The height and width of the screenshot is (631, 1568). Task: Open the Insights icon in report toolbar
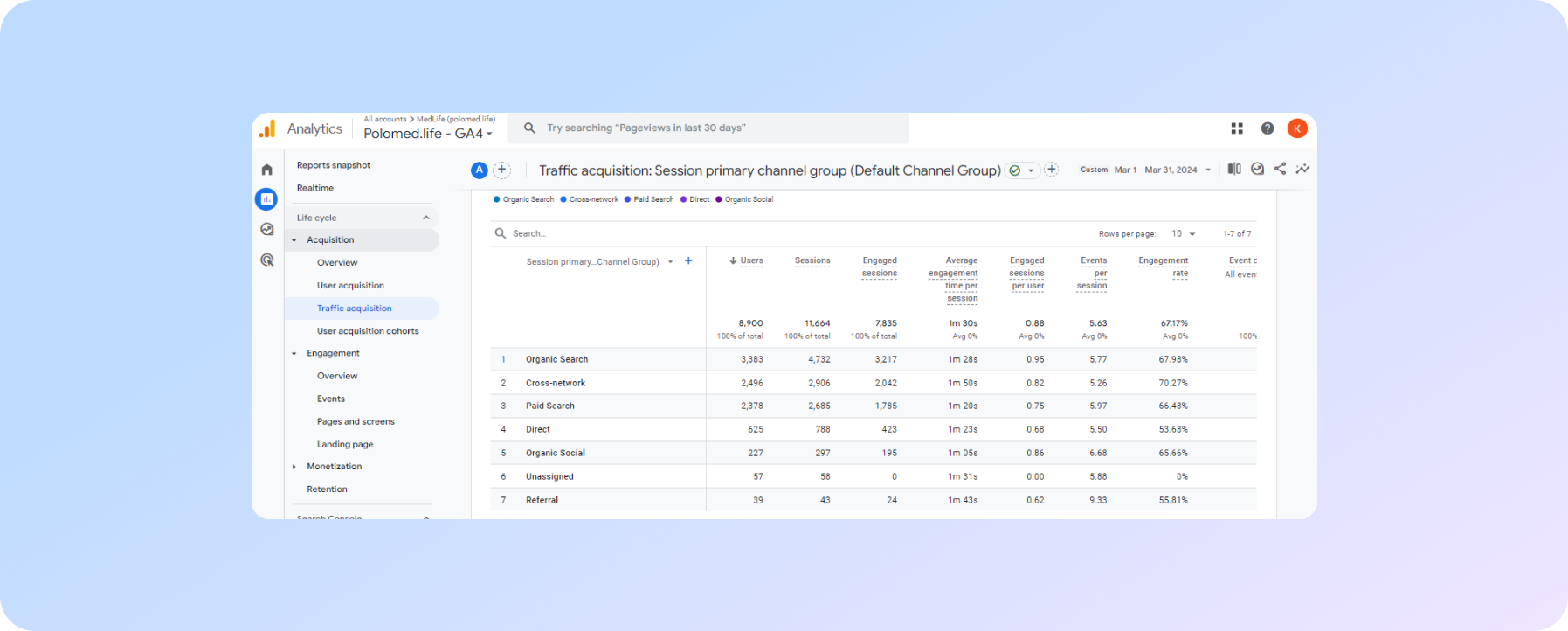(1257, 169)
